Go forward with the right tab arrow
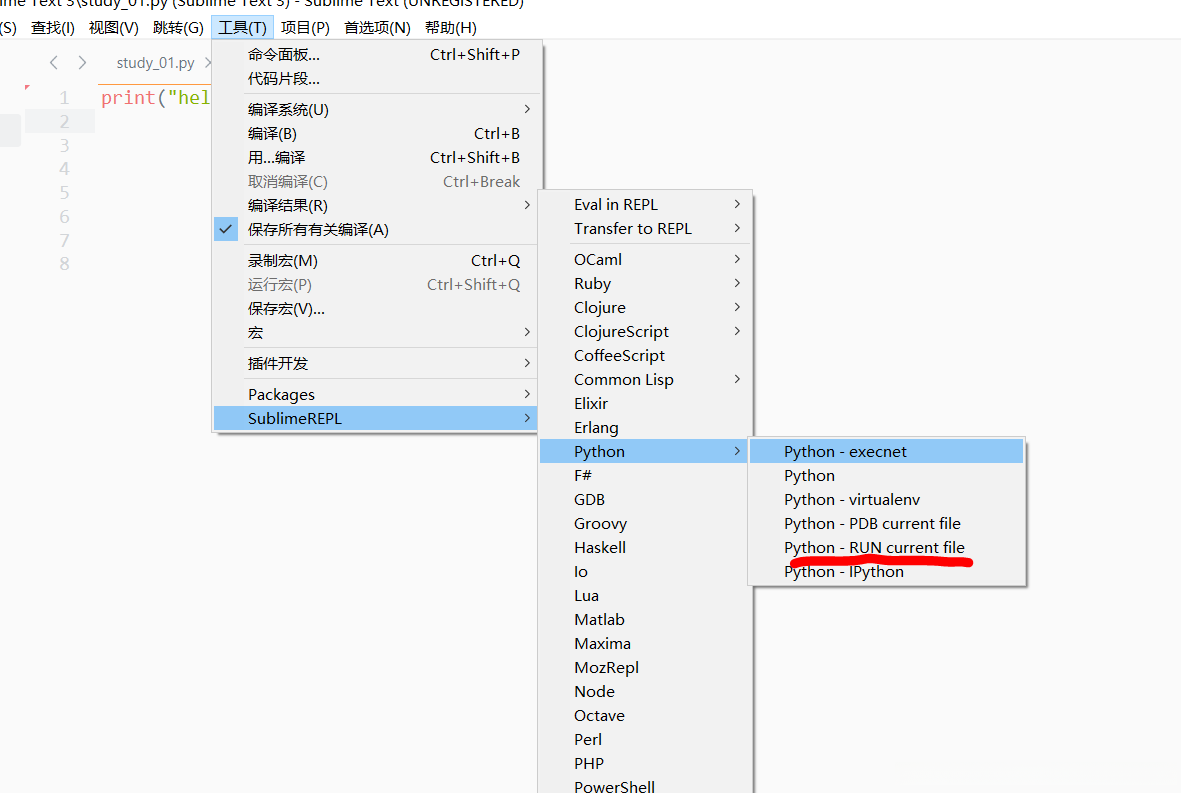Viewport: 1181px width, 793px height. (x=82, y=63)
